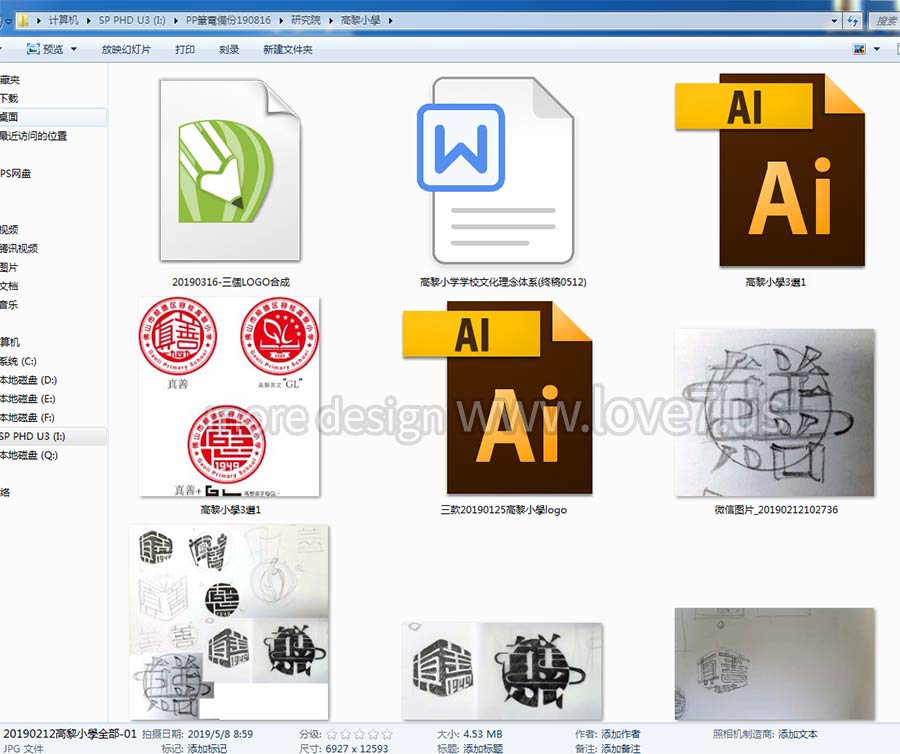900x754 pixels.
Task: Expand the arrow after SP PHD U3 (I:) in the breadcrumb
Action: (x=176, y=21)
